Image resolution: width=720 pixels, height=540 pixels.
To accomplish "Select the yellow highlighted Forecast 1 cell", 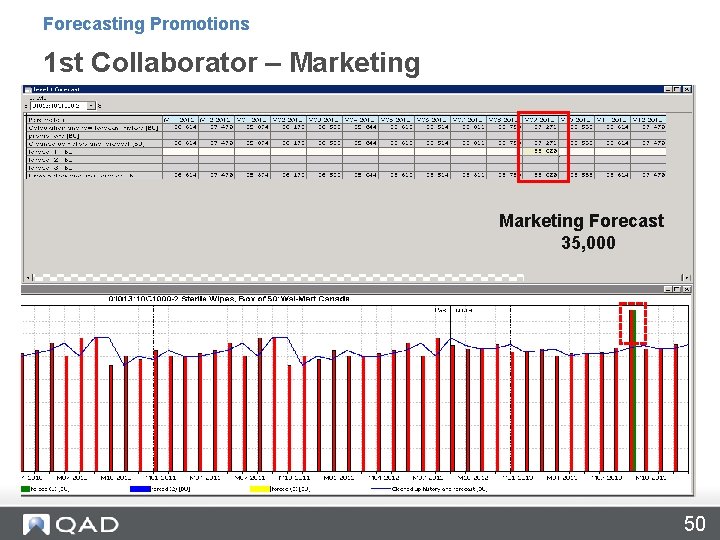I will [541, 152].
